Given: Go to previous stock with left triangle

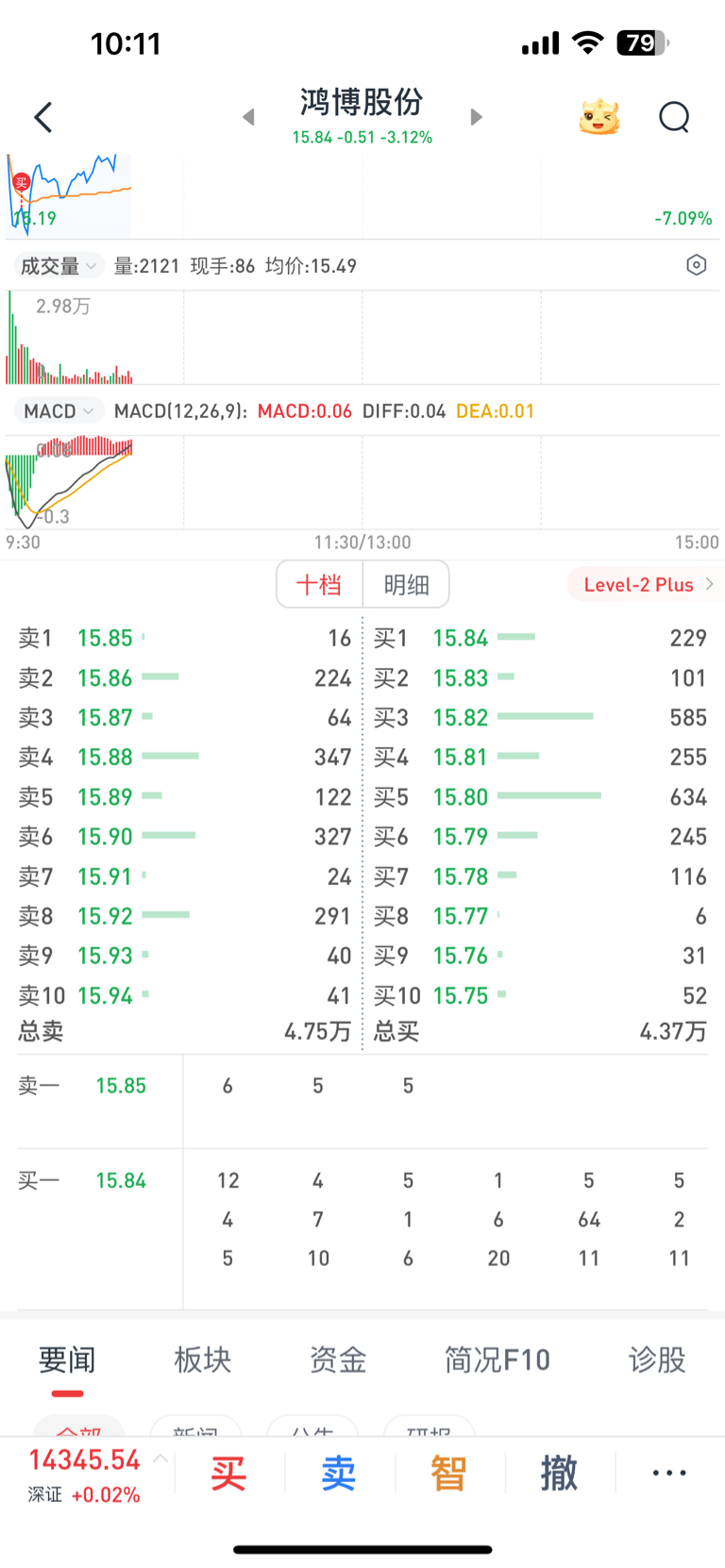Looking at the screenshot, I should (x=249, y=117).
